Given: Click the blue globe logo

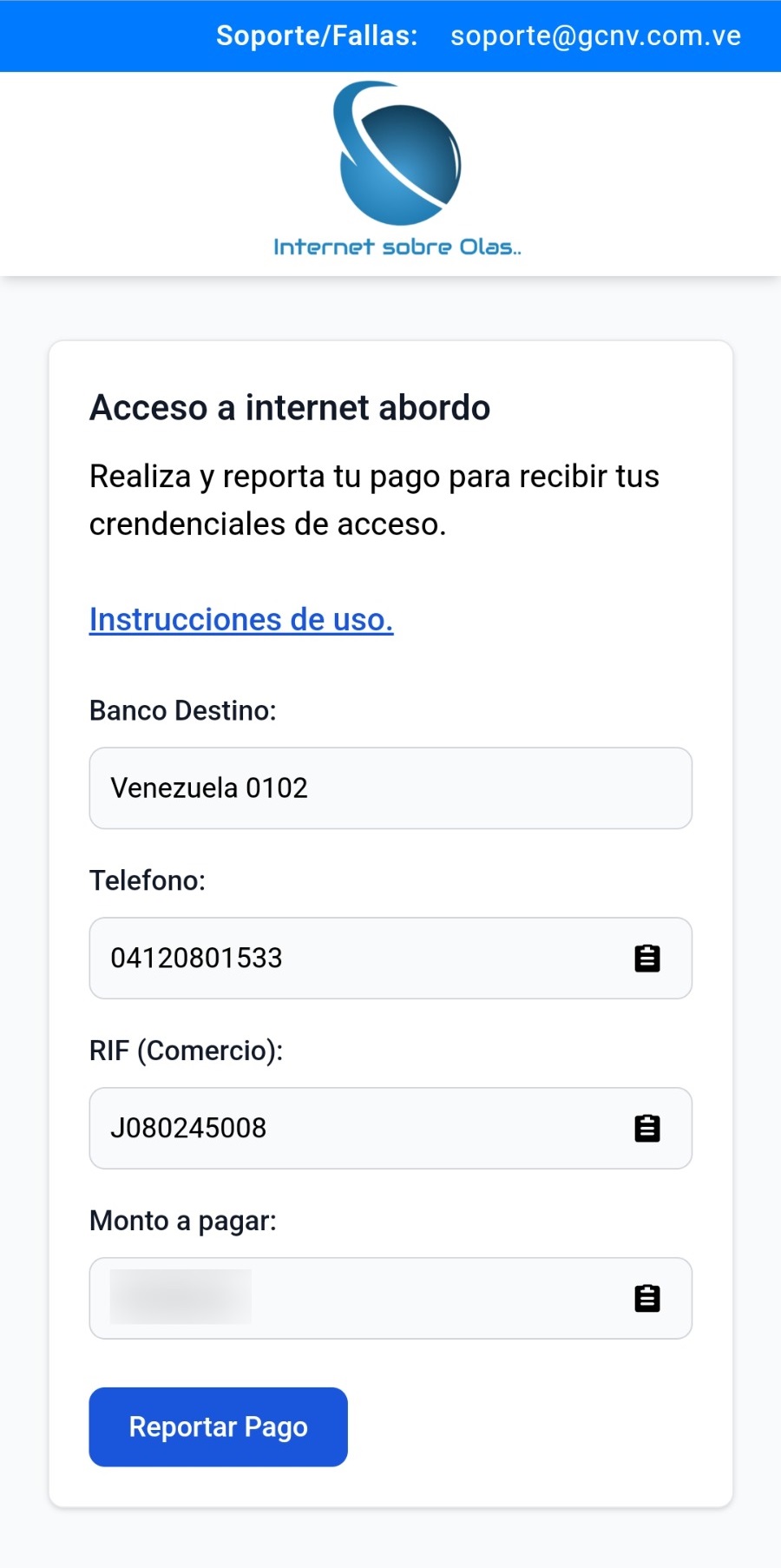Looking at the screenshot, I should [397, 153].
